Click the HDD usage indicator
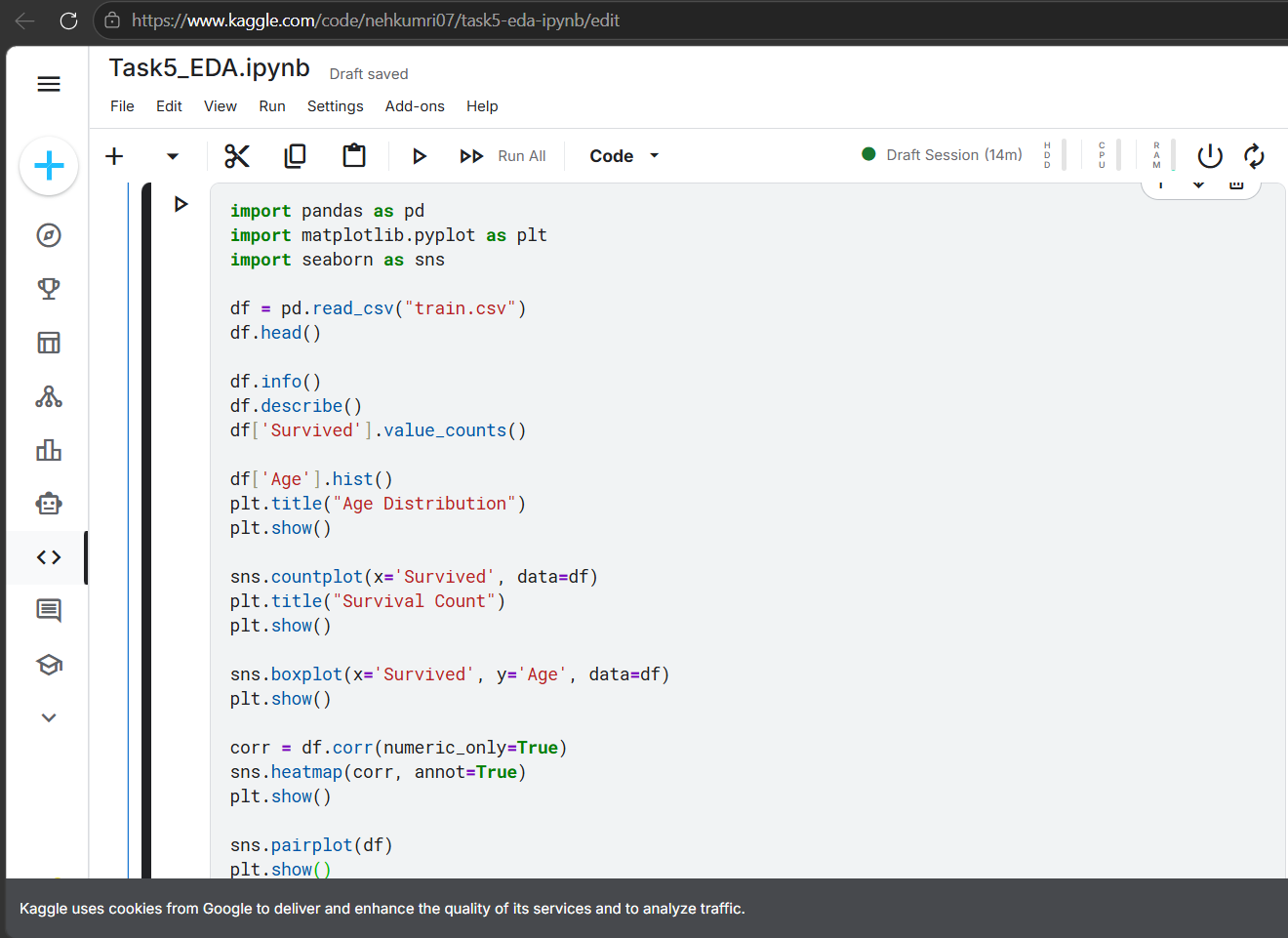 coord(1054,155)
